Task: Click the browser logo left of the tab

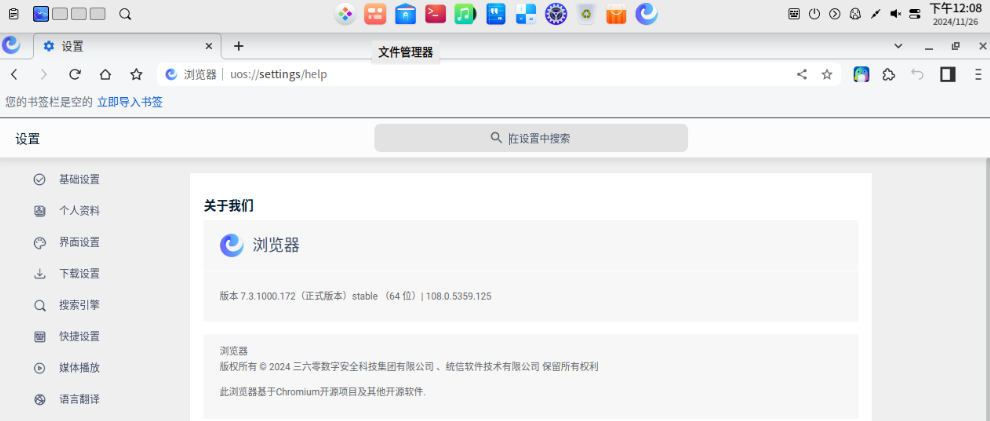Action: 11,45
